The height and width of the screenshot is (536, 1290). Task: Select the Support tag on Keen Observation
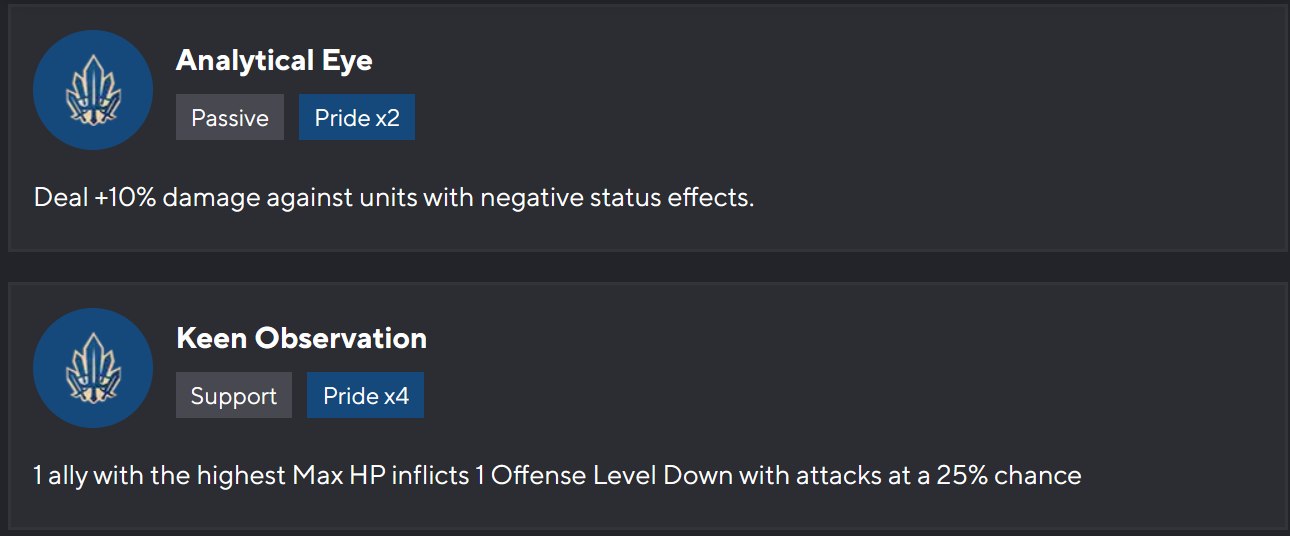234,396
